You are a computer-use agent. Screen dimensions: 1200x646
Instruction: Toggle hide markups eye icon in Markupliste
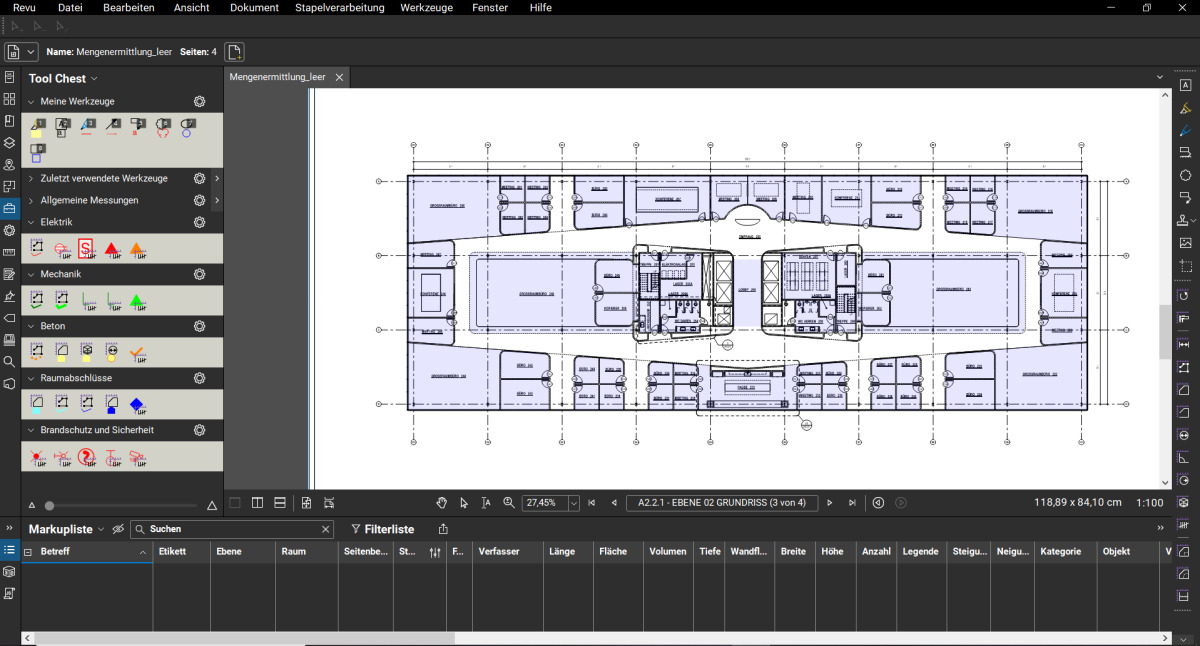(x=118, y=529)
